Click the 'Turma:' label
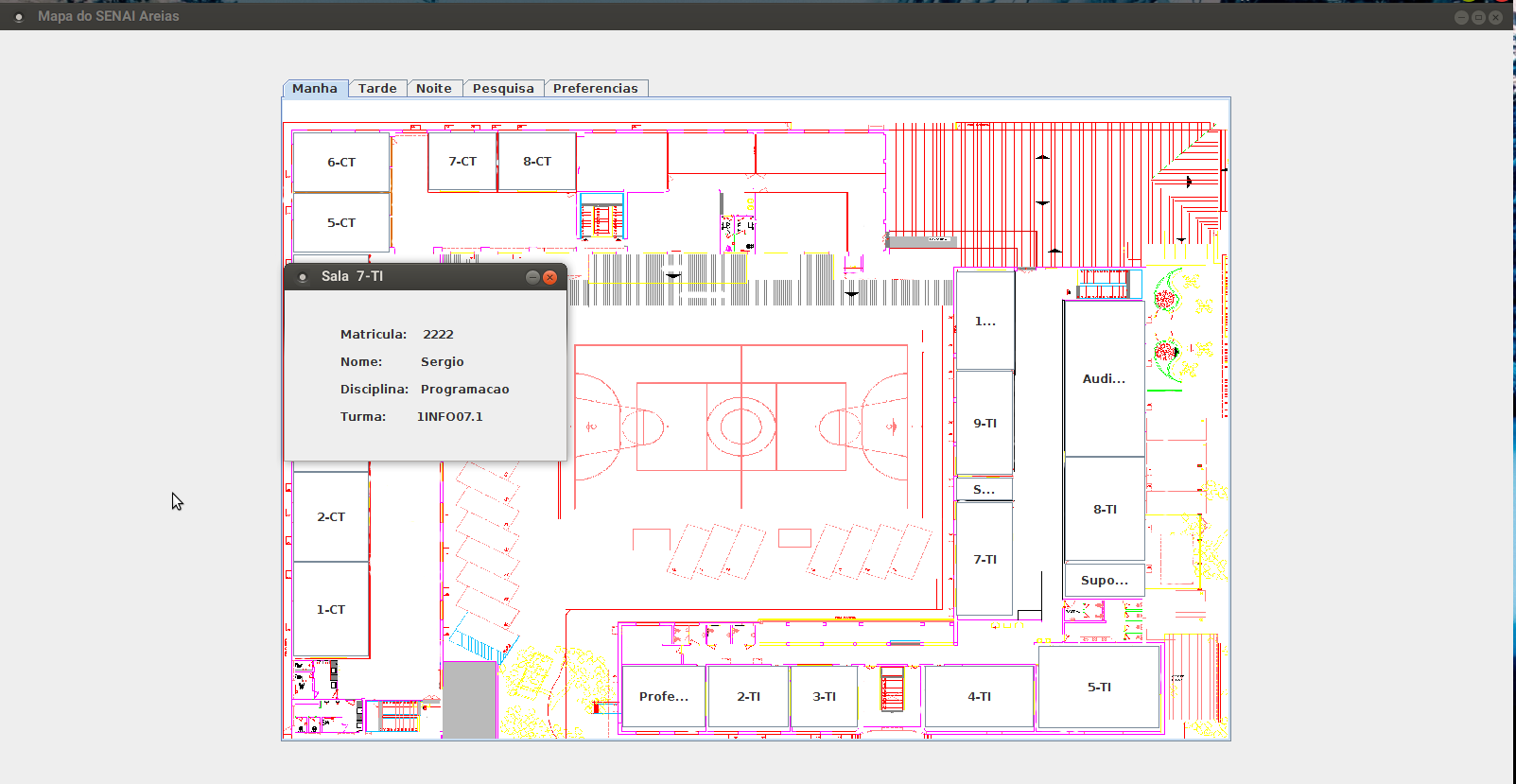The width and height of the screenshot is (1516, 784). [x=363, y=416]
